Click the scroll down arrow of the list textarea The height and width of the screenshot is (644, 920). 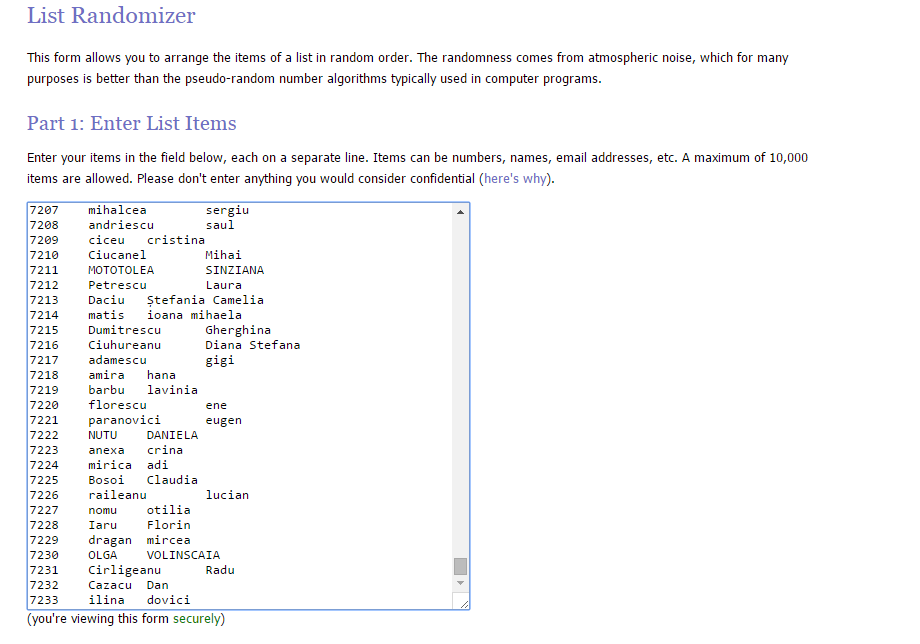461,583
